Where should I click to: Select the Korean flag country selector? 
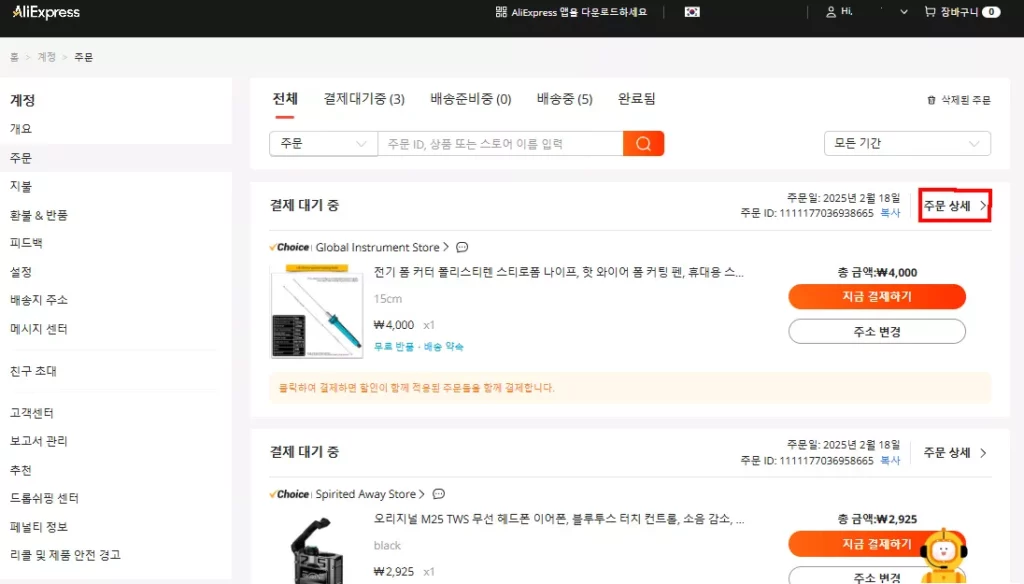(693, 12)
